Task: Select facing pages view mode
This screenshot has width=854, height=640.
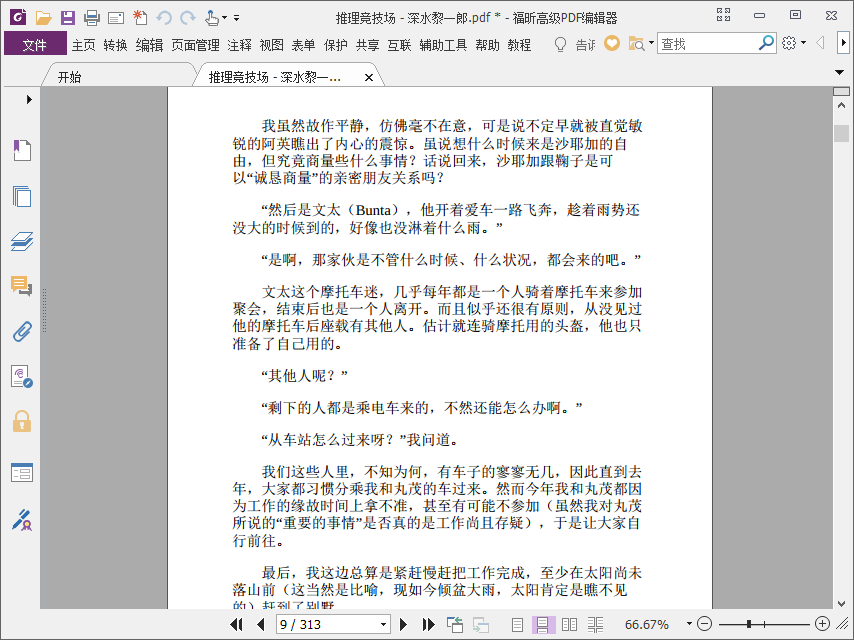Action: click(569, 625)
